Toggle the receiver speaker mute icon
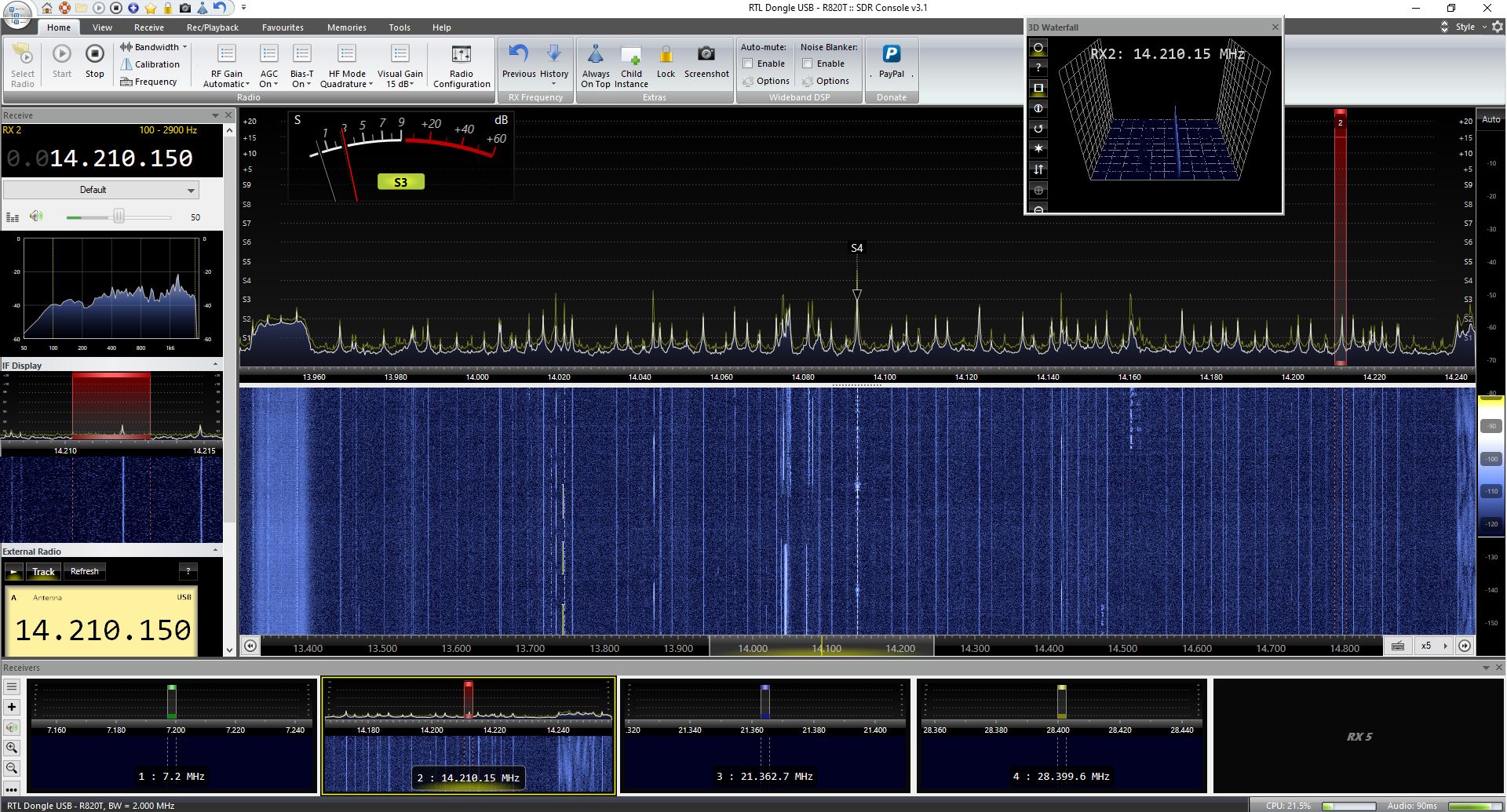The height and width of the screenshot is (812, 1507). [36, 217]
